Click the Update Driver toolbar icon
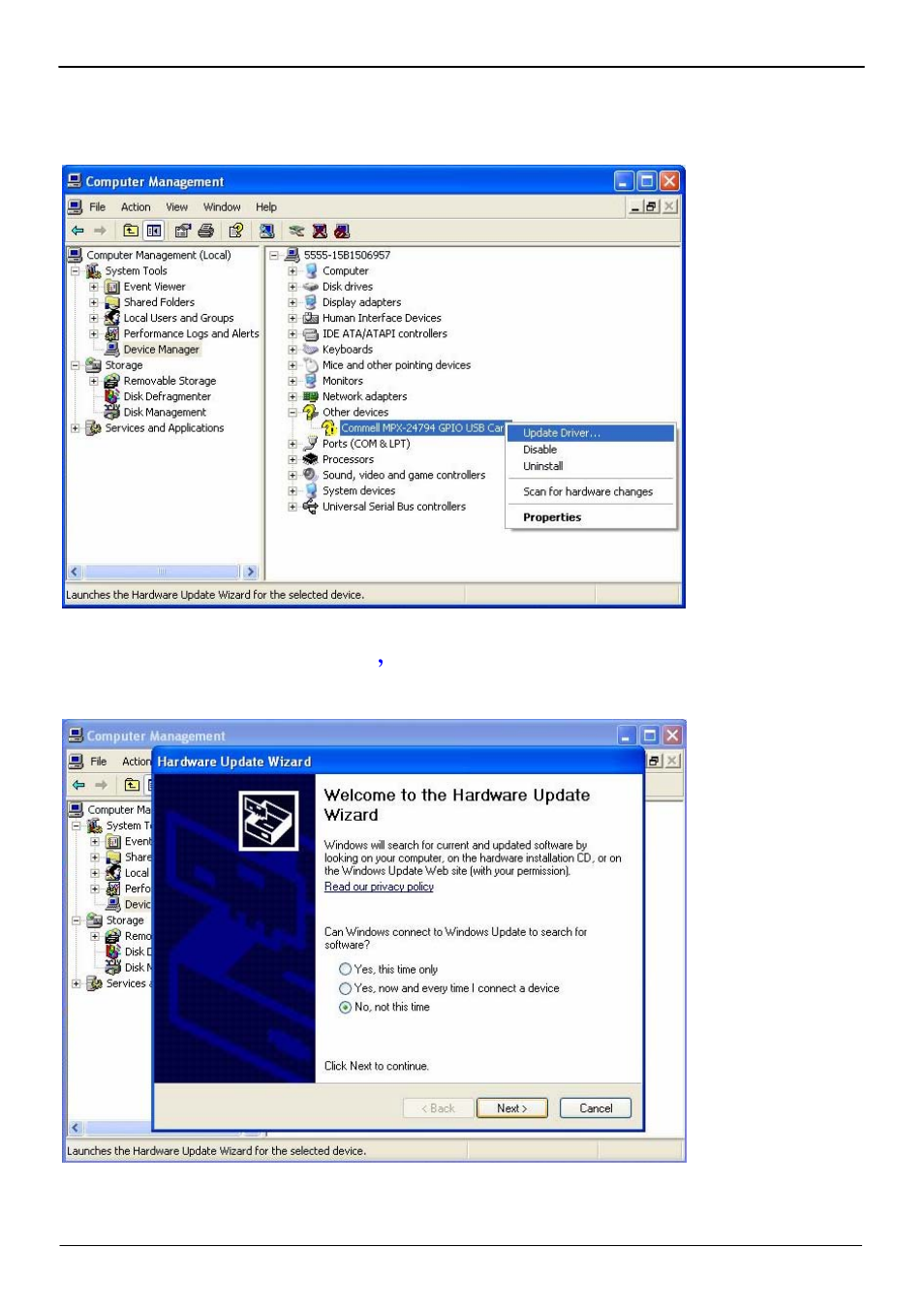924x1310 pixels. click(296, 231)
